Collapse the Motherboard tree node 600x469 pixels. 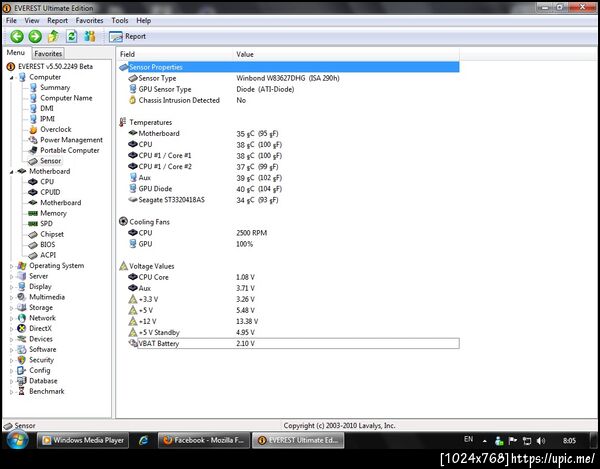coord(11,172)
